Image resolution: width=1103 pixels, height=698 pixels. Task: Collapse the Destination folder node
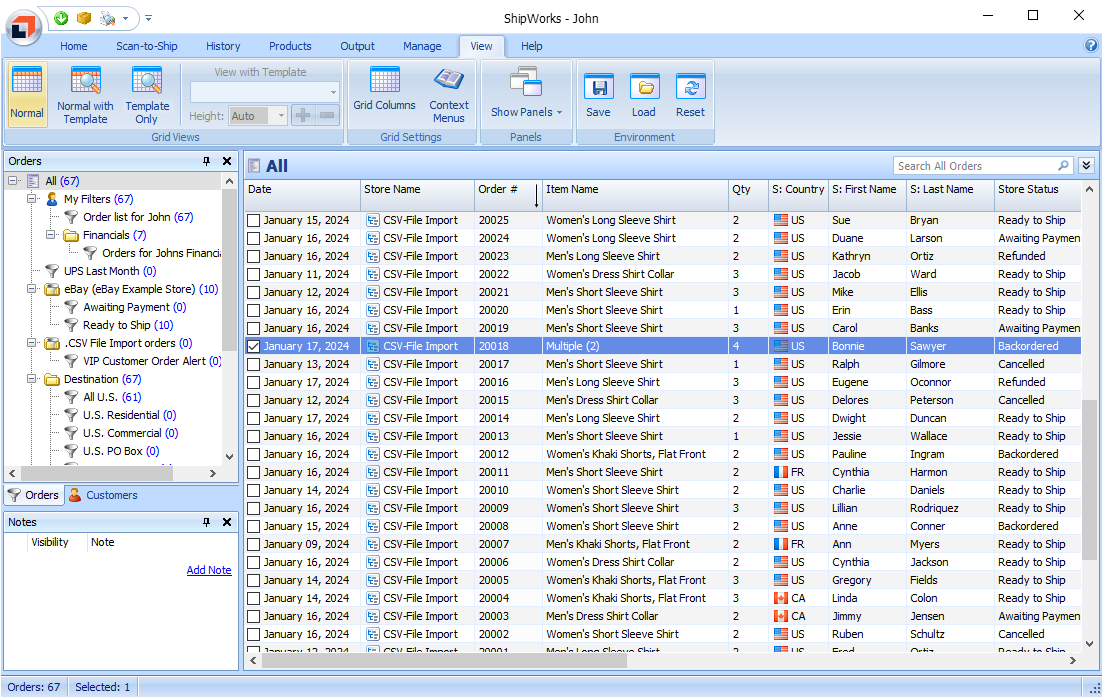(32, 379)
